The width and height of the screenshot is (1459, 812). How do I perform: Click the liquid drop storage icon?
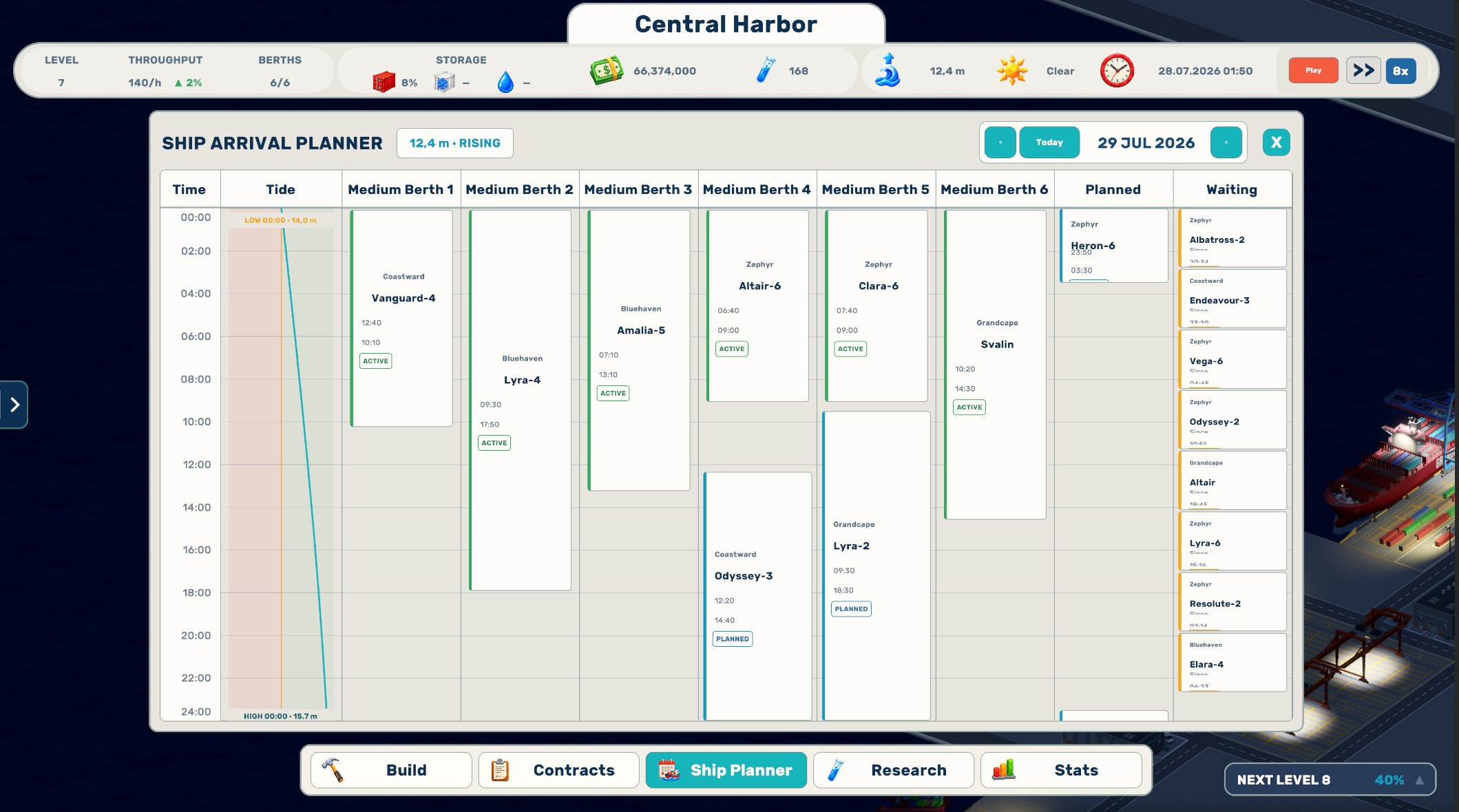click(505, 83)
